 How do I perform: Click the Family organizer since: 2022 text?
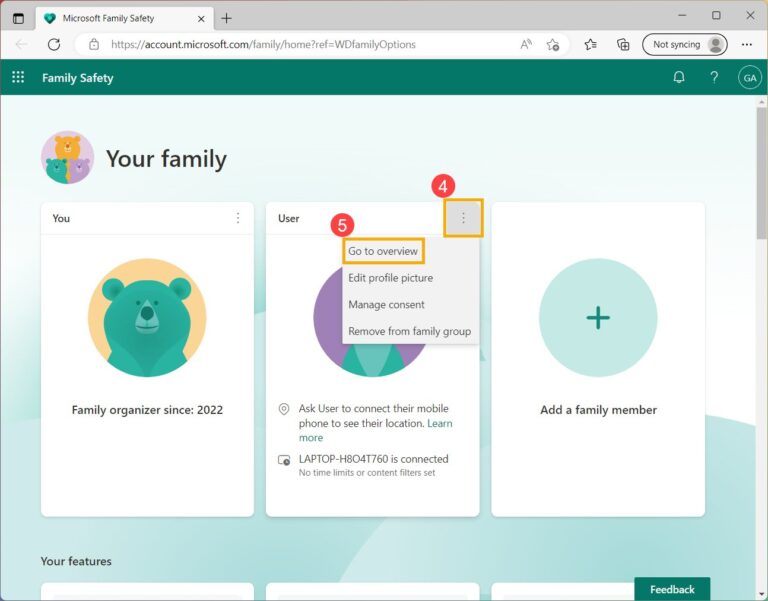tap(147, 410)
